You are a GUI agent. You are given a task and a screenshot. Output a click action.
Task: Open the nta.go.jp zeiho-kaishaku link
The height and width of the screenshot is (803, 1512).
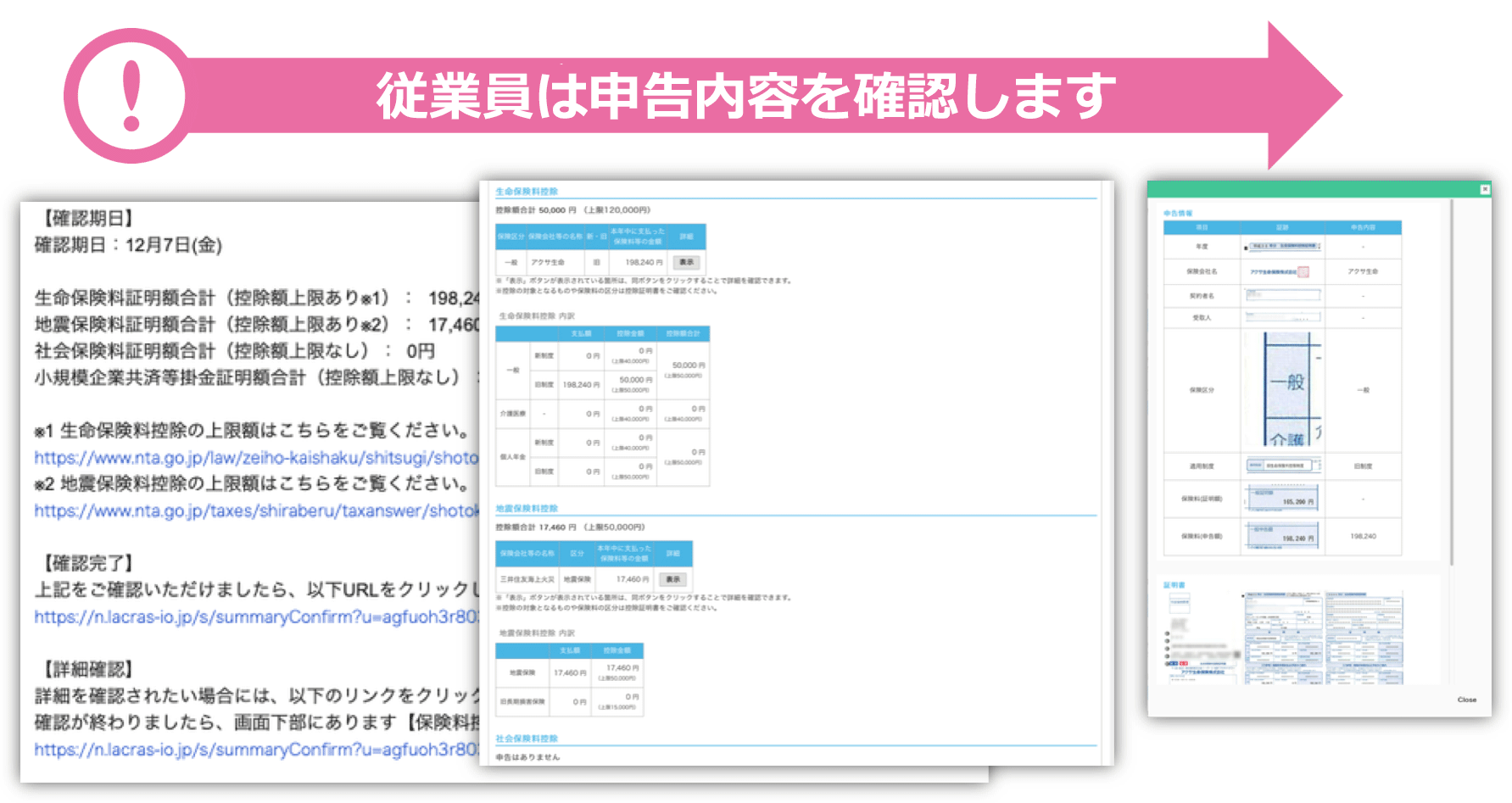click(x=256, y=458)
